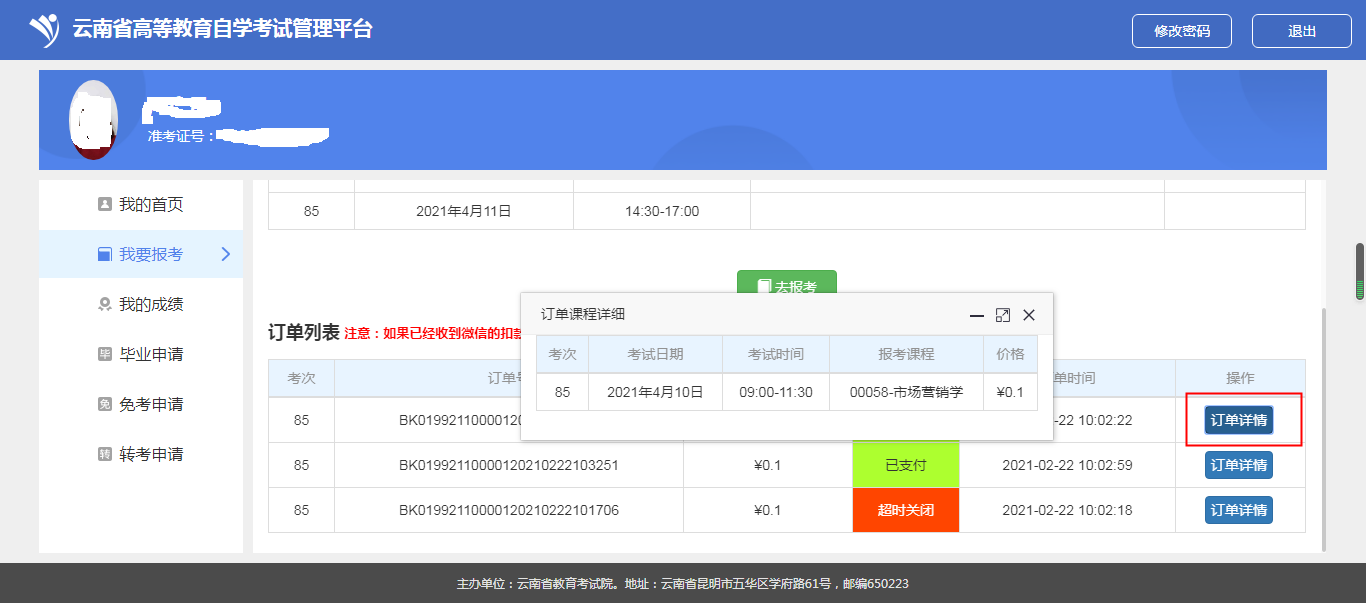Click the orange 超时关闭 status cell

905,510
